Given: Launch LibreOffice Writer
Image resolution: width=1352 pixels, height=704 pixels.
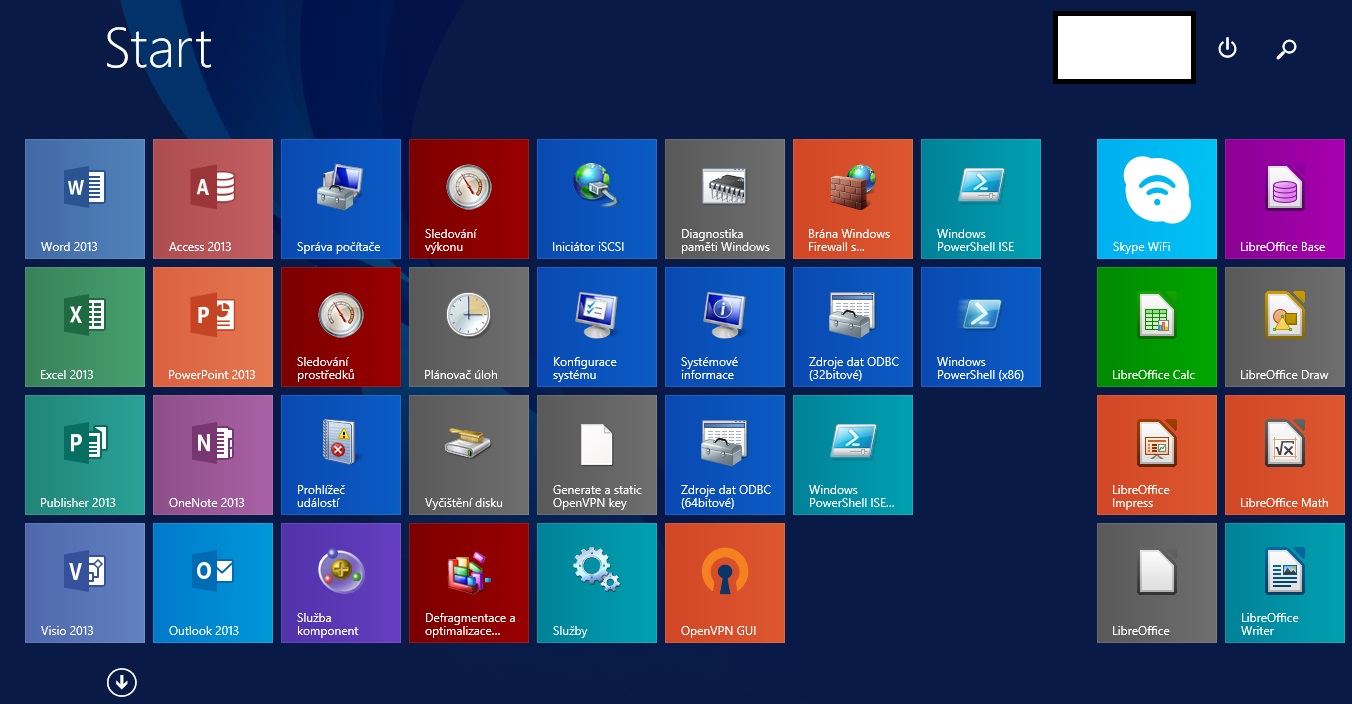Looking at the screenshot, I should tap(1285, 583).
